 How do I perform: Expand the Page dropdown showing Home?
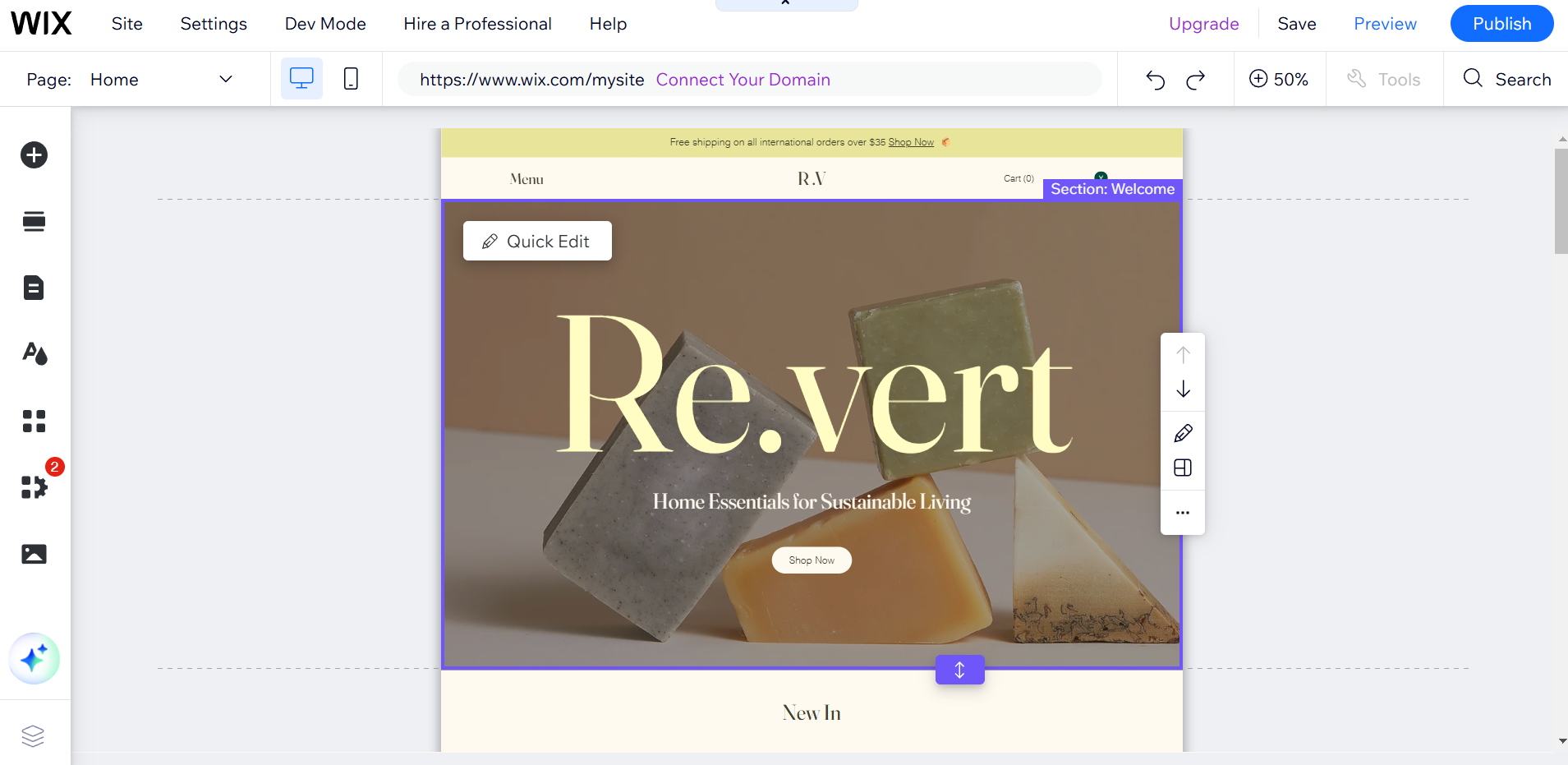(x=162, y=80)
